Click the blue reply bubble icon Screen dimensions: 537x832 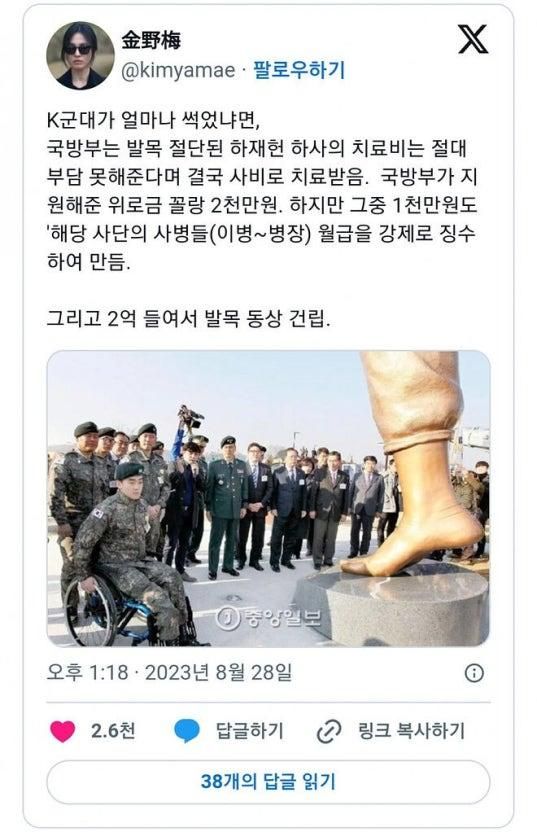coord(187,731)
